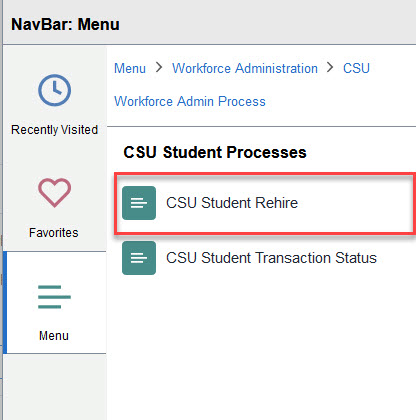Select the Favorites label
Screen dimensions: 416x420
[x=54, y=233]
